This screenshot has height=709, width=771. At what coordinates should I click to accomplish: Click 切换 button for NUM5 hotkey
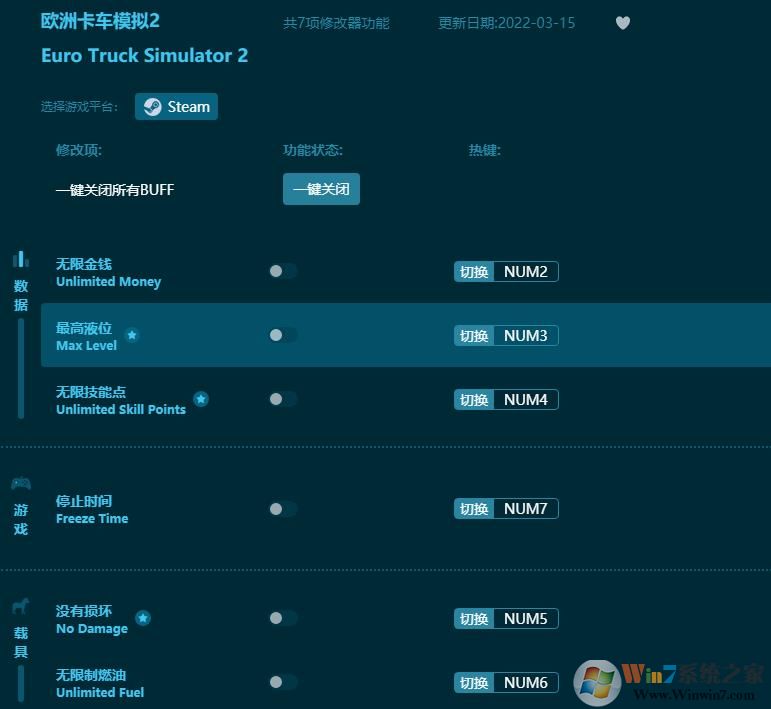[x=474, y=619]
